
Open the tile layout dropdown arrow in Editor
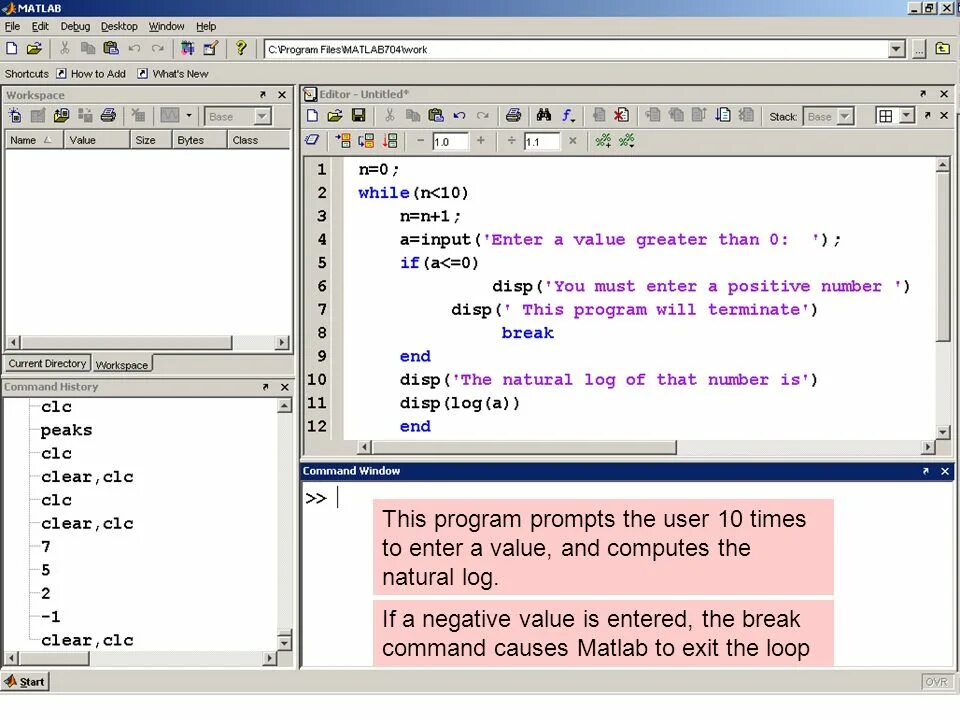click(x=906, y=116)
